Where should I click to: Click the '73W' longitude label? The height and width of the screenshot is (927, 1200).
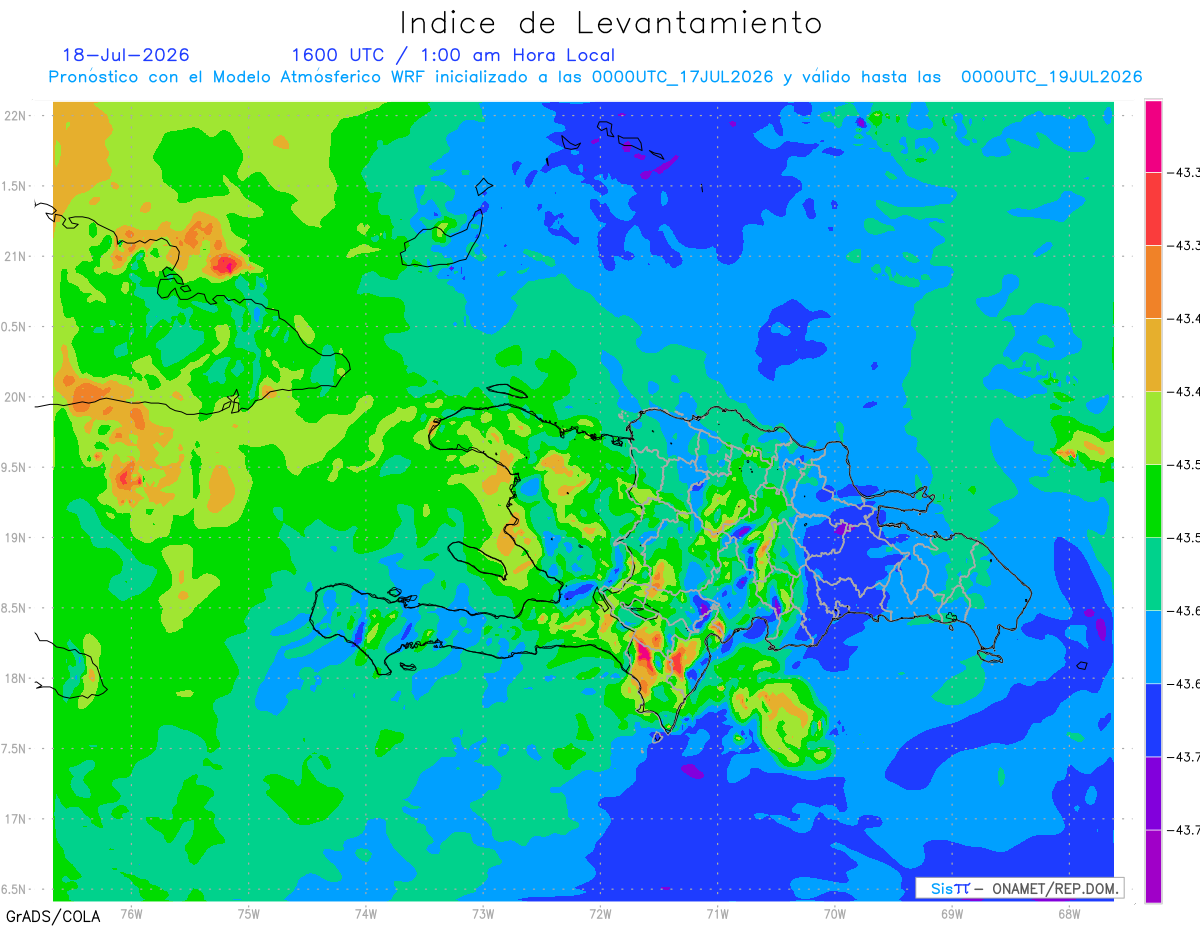click(x=483, y=913)
